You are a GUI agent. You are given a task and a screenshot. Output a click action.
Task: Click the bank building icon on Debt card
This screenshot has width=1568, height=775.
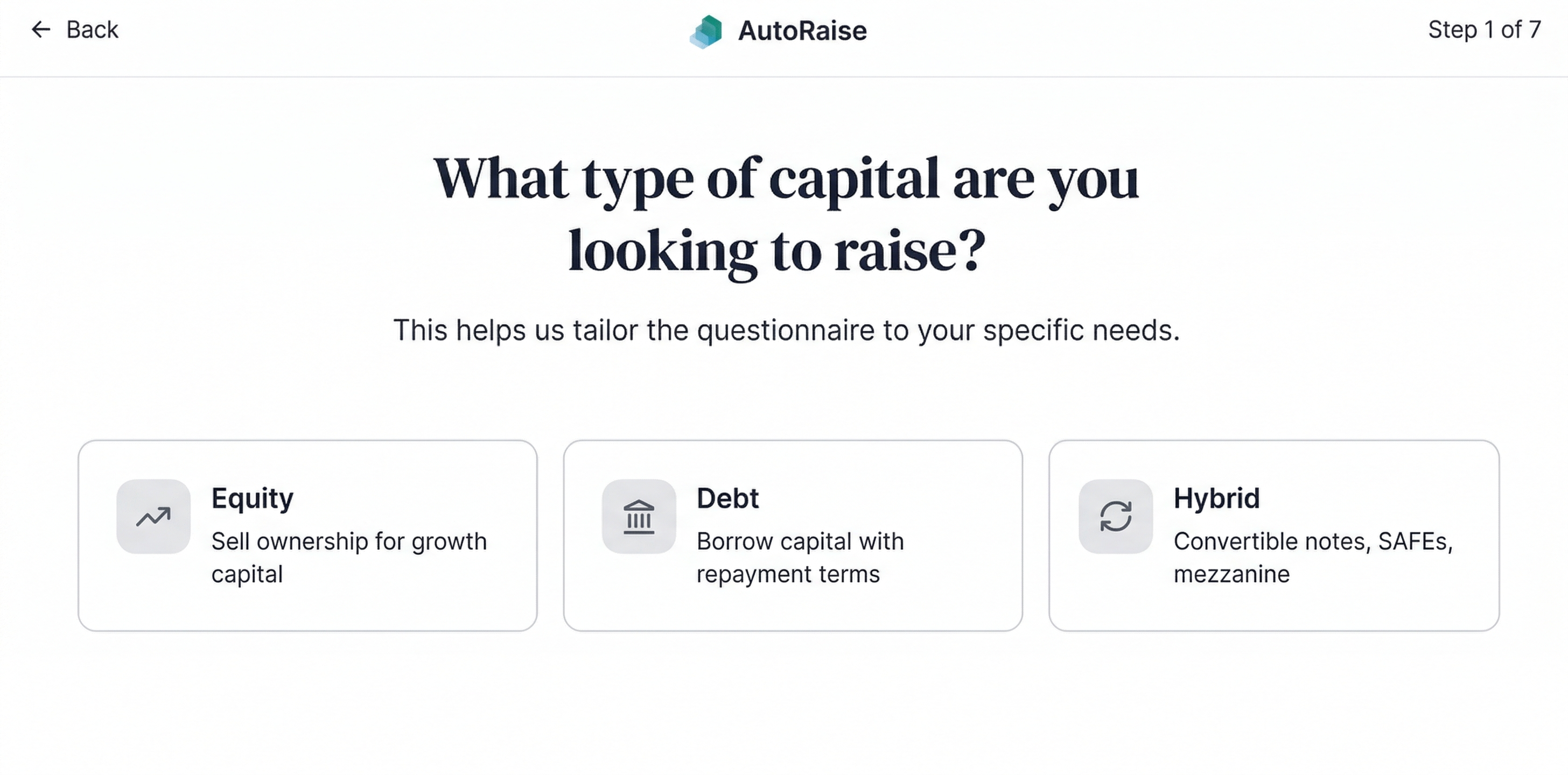[x=639, y=518]
